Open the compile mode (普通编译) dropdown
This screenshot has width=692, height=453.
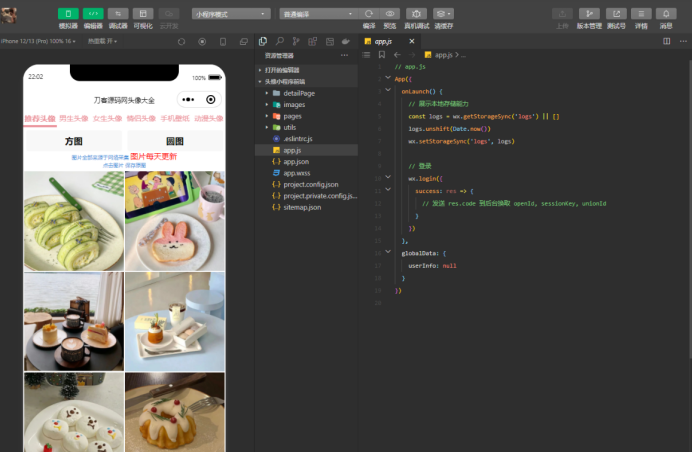[x=318, y=14]
